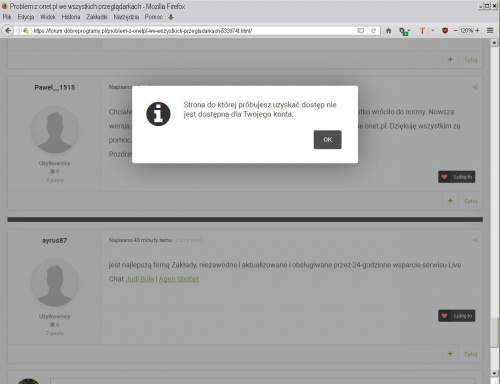Image resolution: width=500 pixels, height=384 pixels.
Task: Click the green network extension icon
Action: coord(404,31)
